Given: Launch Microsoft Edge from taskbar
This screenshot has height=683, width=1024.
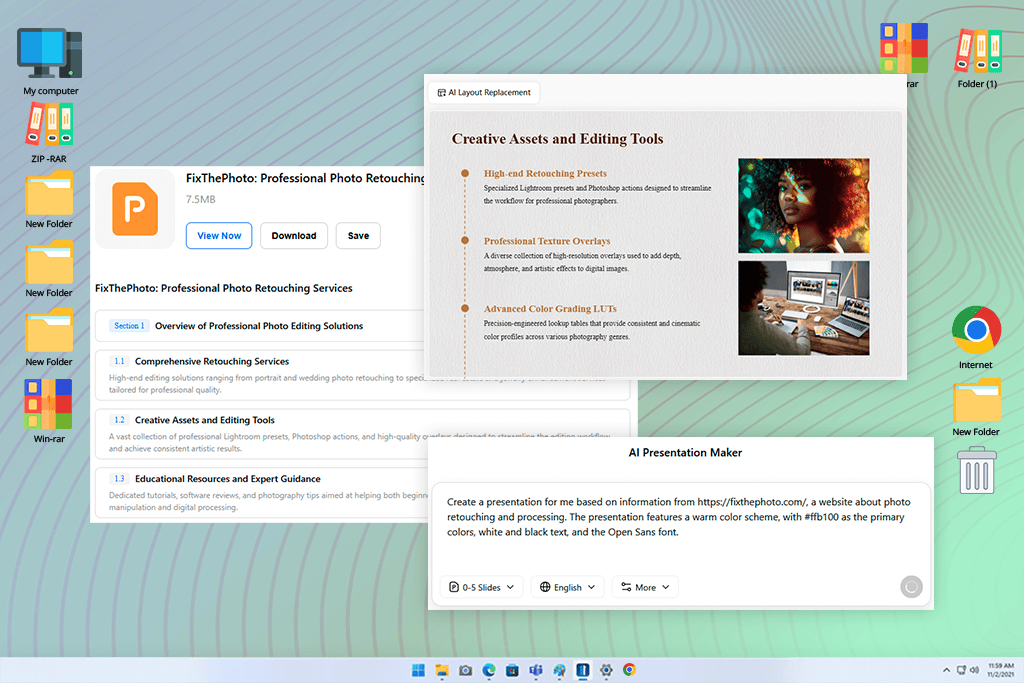Looking at the screenshot, I should [x=488, y=670].
